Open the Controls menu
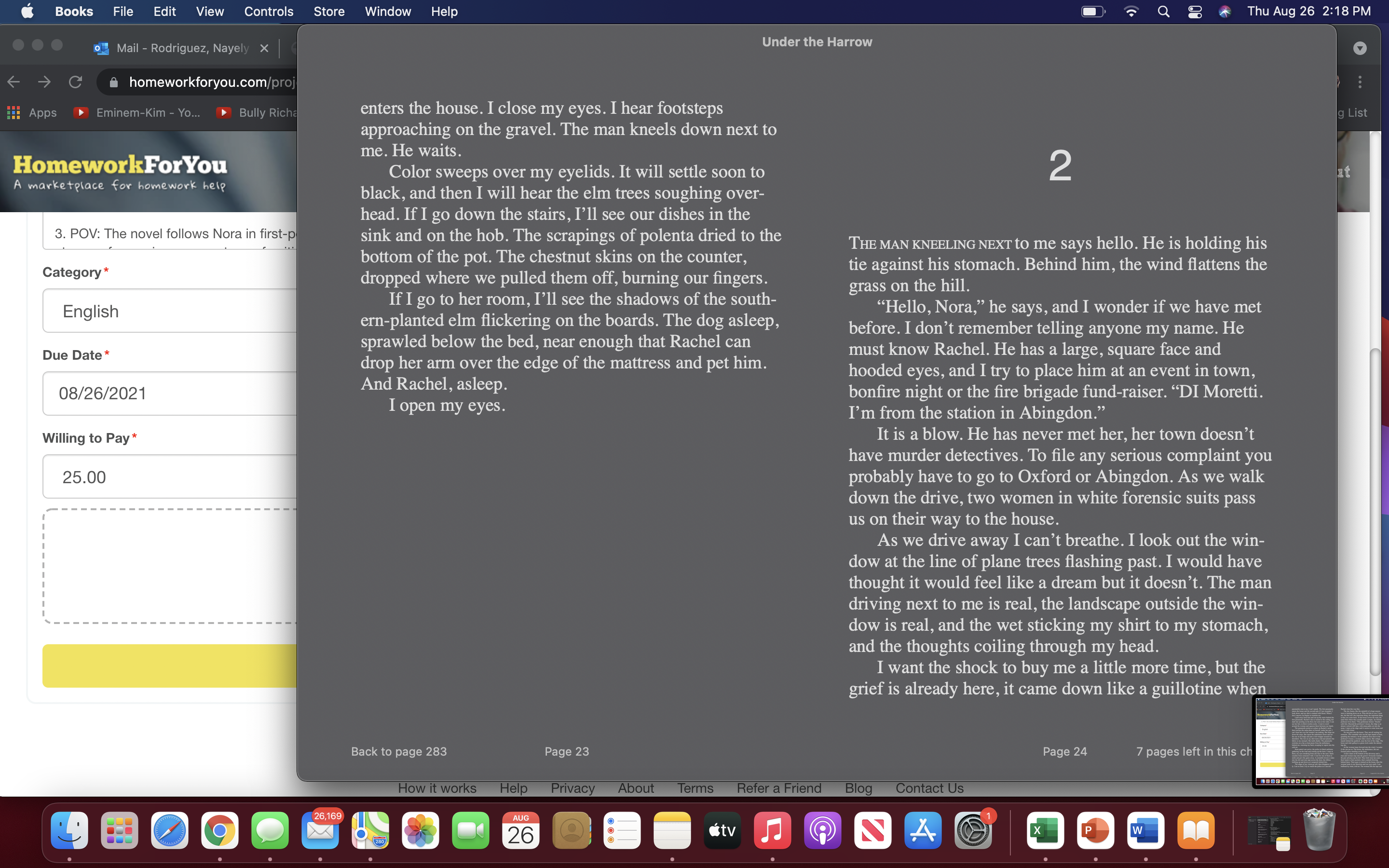 tap(269, 12)
